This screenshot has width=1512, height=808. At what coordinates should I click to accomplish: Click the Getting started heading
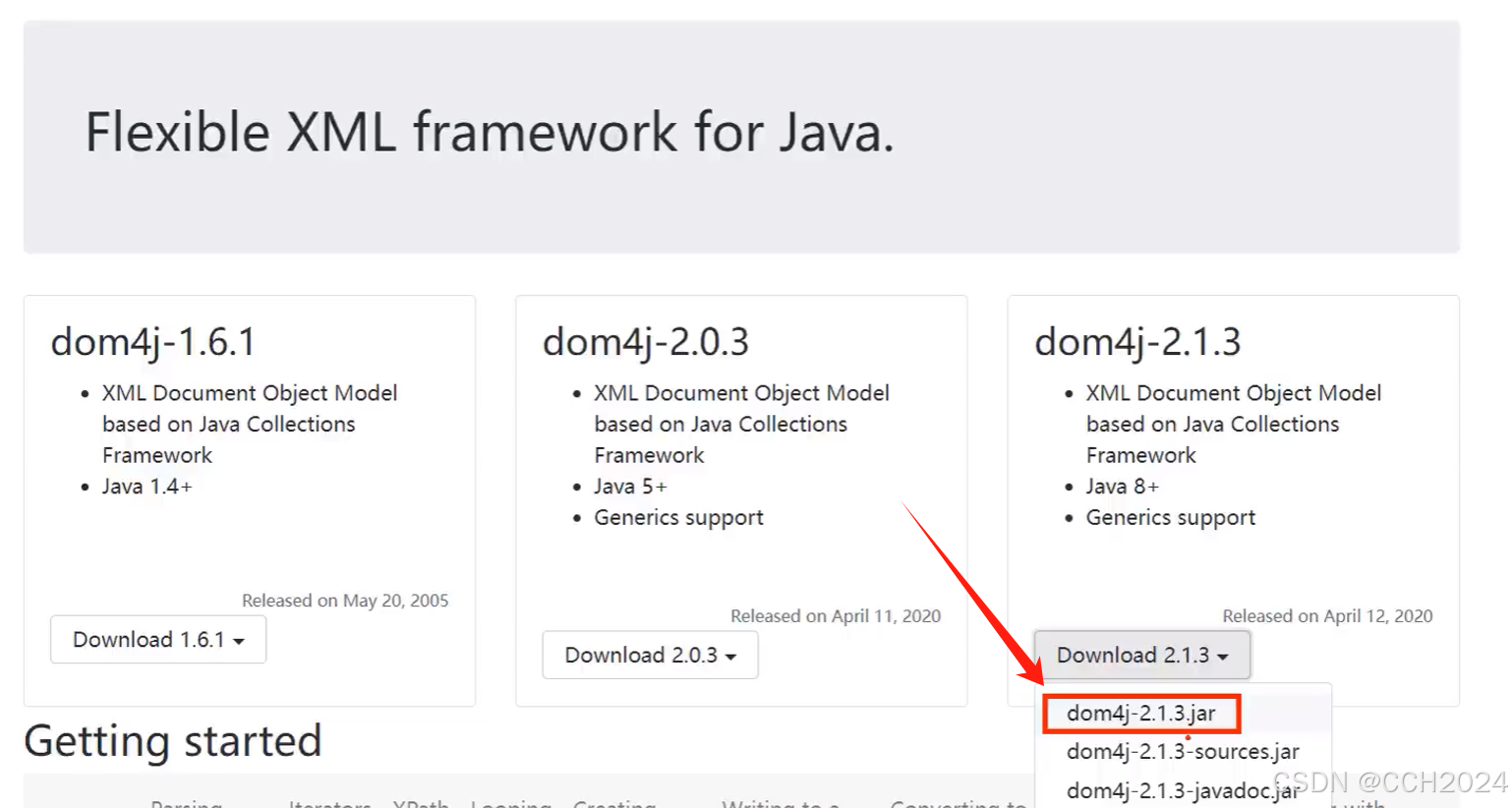(173, 741)
